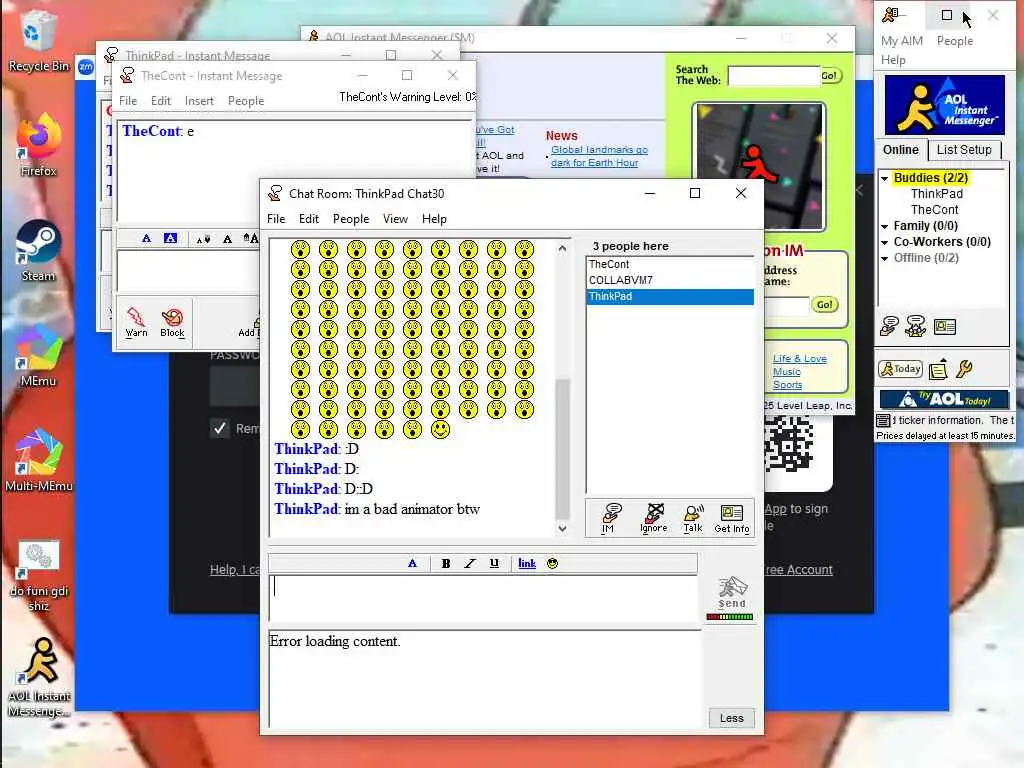Click the chat log scroll down arrow

click(x=562, y=529)
